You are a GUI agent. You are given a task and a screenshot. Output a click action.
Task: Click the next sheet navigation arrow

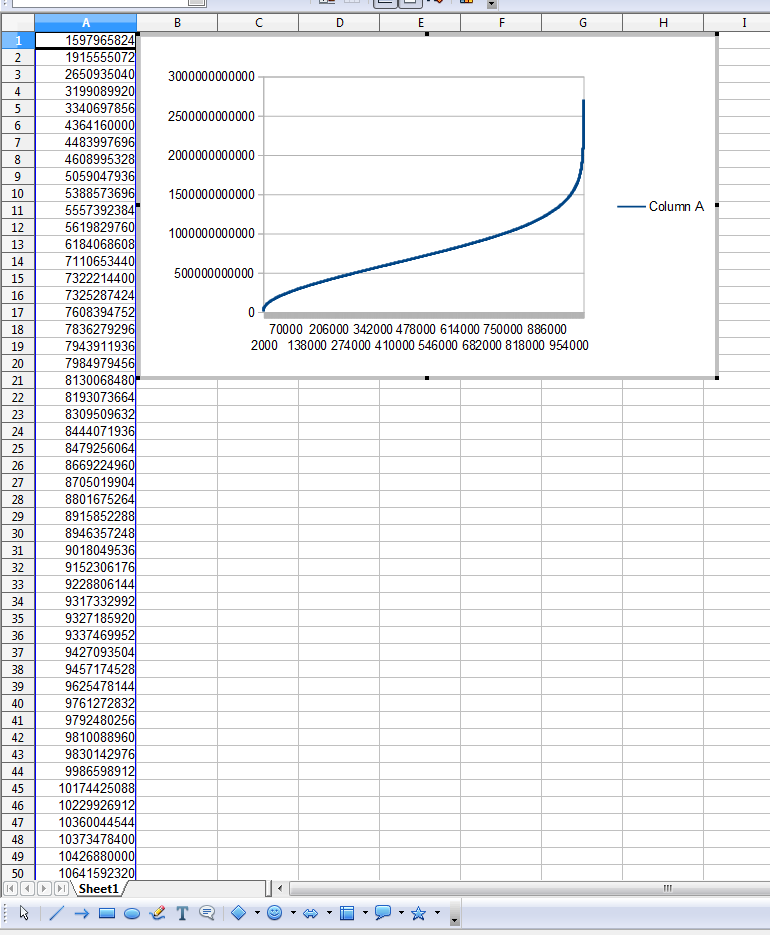(x=44, y=888)
